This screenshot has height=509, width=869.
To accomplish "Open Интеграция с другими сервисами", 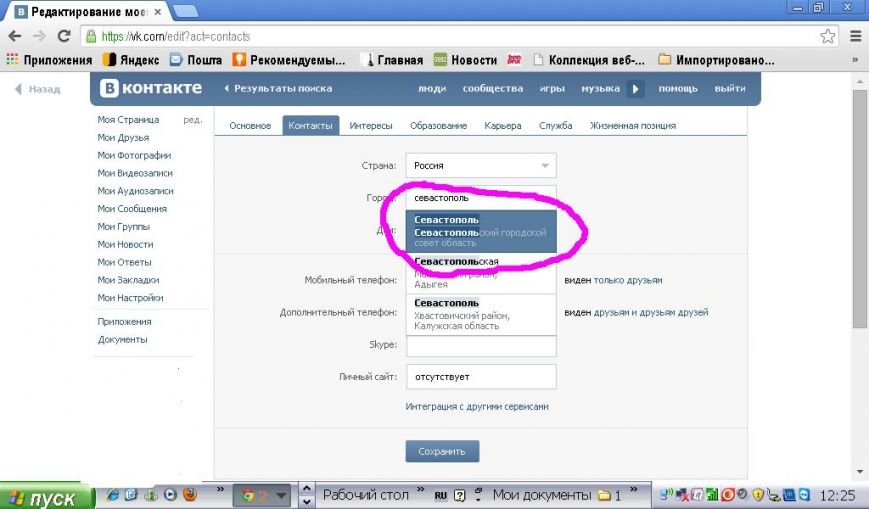I will pyautogui.click(x=477, y=406).
